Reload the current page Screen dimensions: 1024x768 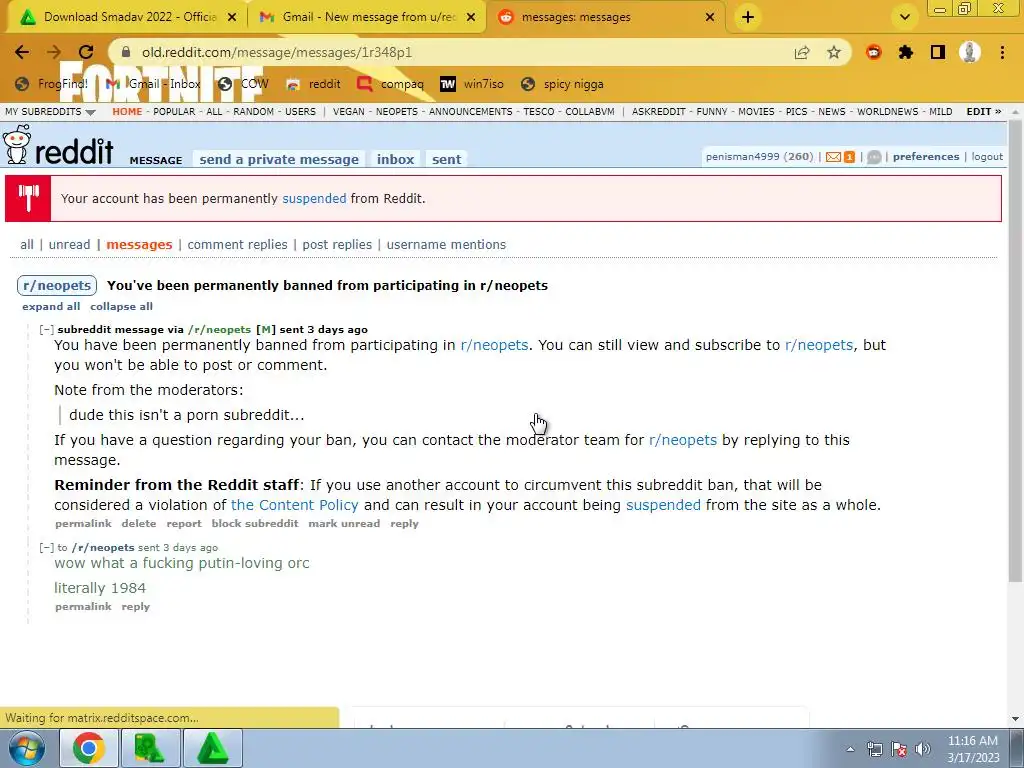point(86,52)
